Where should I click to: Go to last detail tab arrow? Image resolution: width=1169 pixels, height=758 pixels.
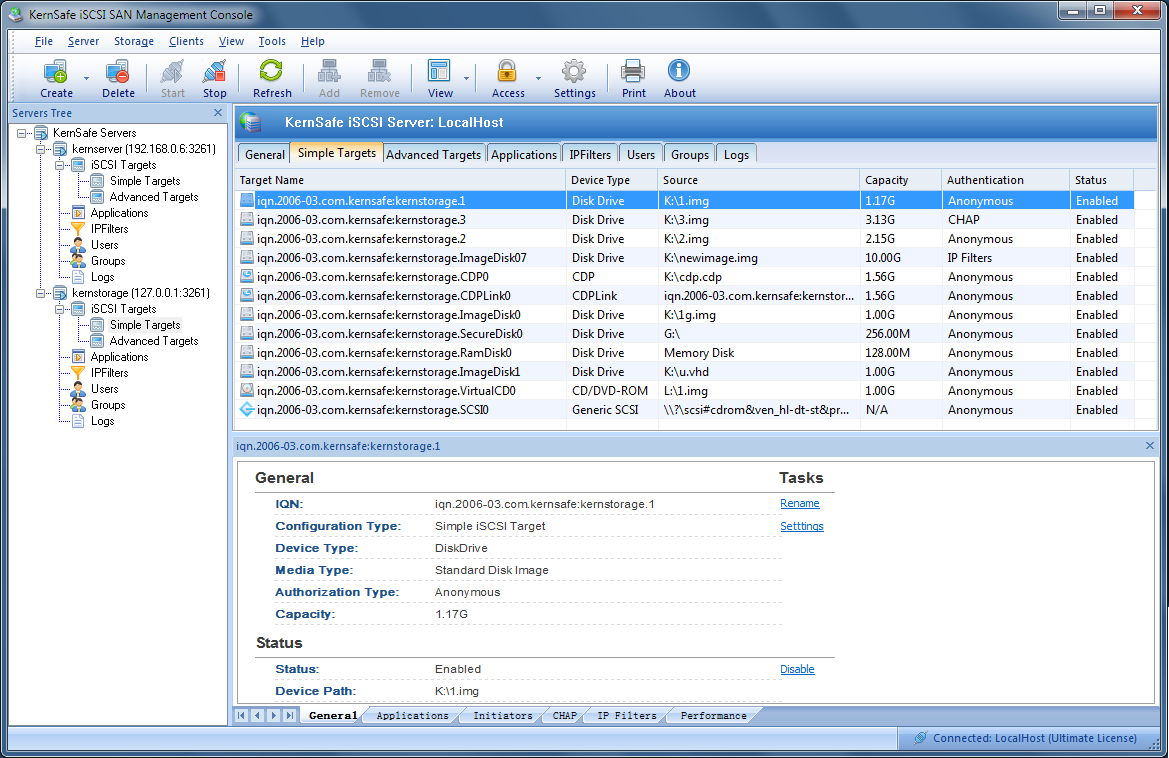tap(290, 716)
